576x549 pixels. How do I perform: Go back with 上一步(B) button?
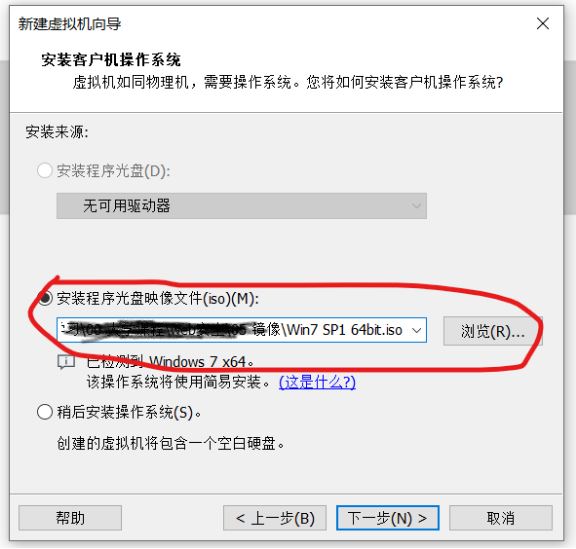[x=275, y=518]
